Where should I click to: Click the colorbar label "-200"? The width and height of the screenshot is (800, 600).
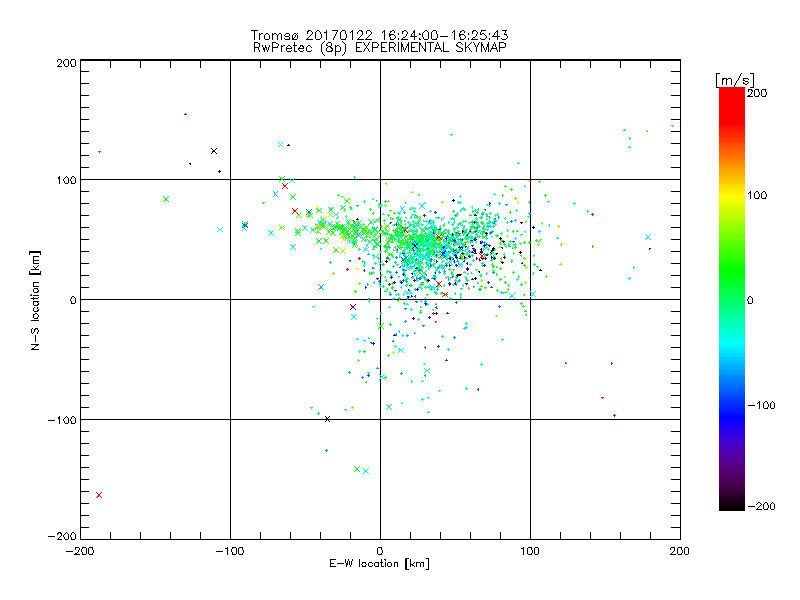click(x=761, y=506)
